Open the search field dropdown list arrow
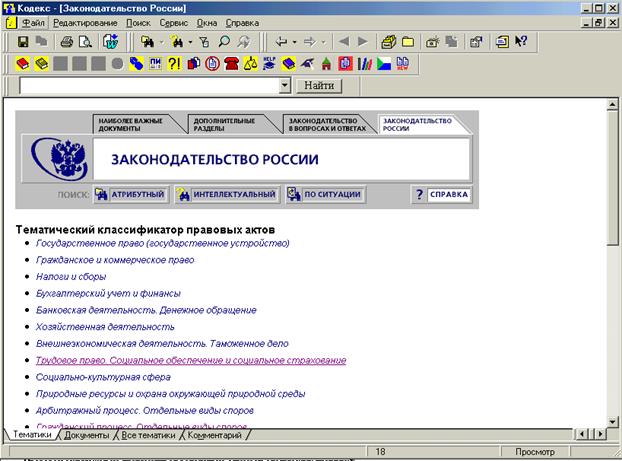This screenshot has width=622, height=461. coord(284,85)
